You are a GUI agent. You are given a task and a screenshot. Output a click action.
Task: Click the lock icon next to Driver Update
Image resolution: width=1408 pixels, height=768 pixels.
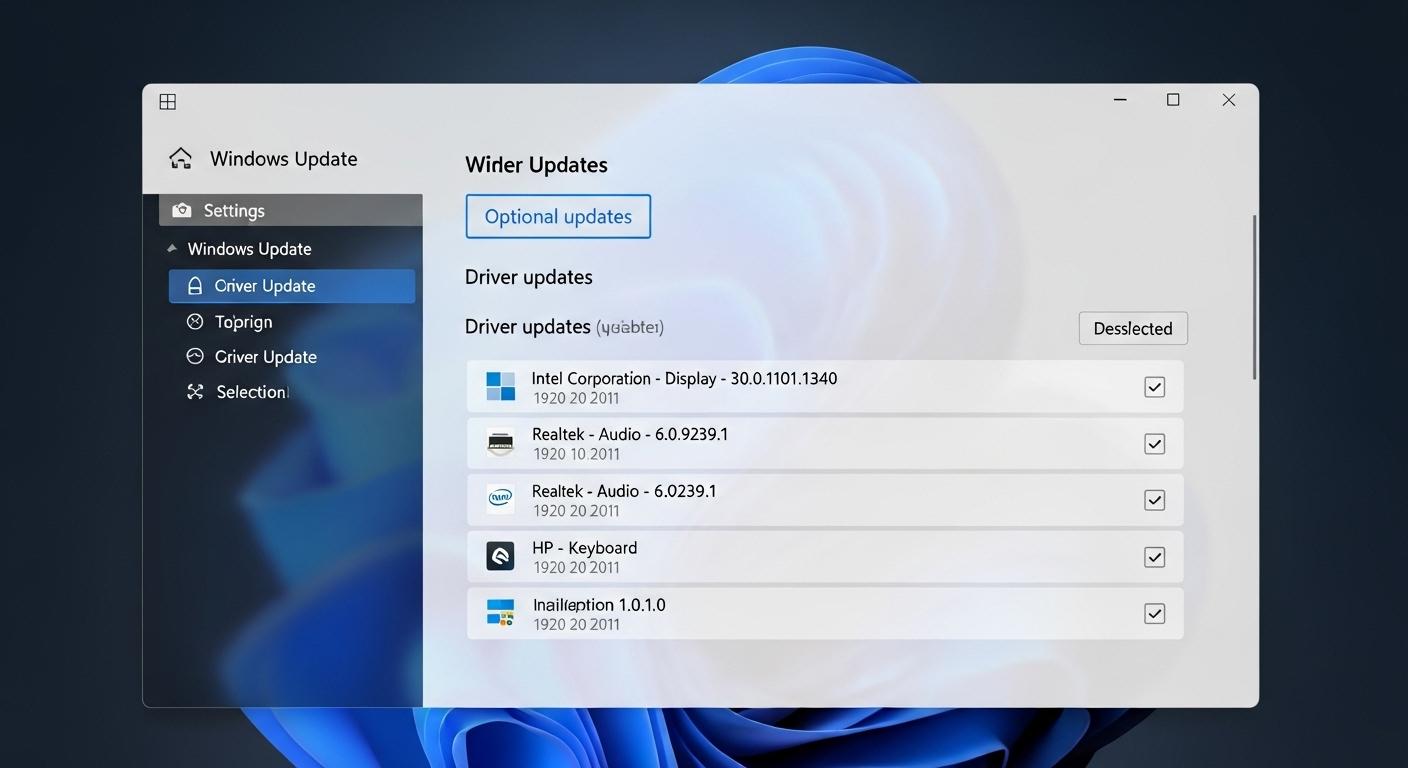pyautogui.click(x=194, y=285)
